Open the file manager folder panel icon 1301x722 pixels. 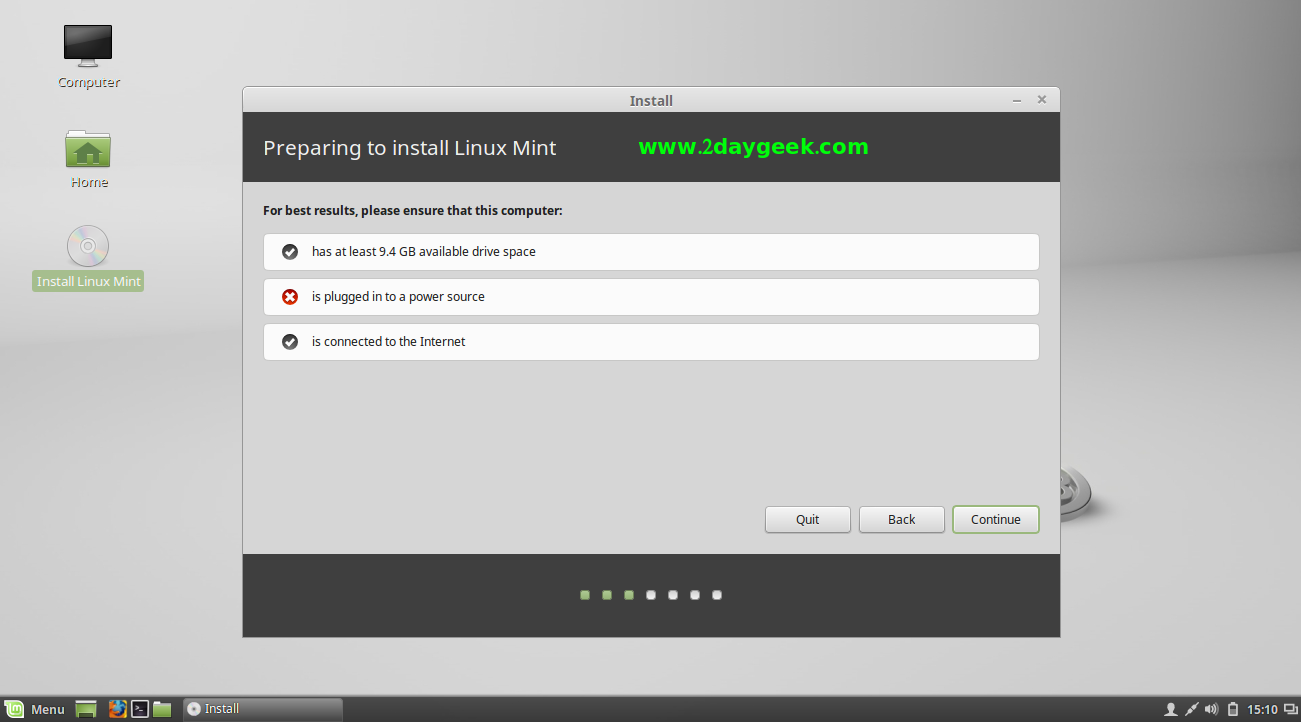(x=162, y=709)
